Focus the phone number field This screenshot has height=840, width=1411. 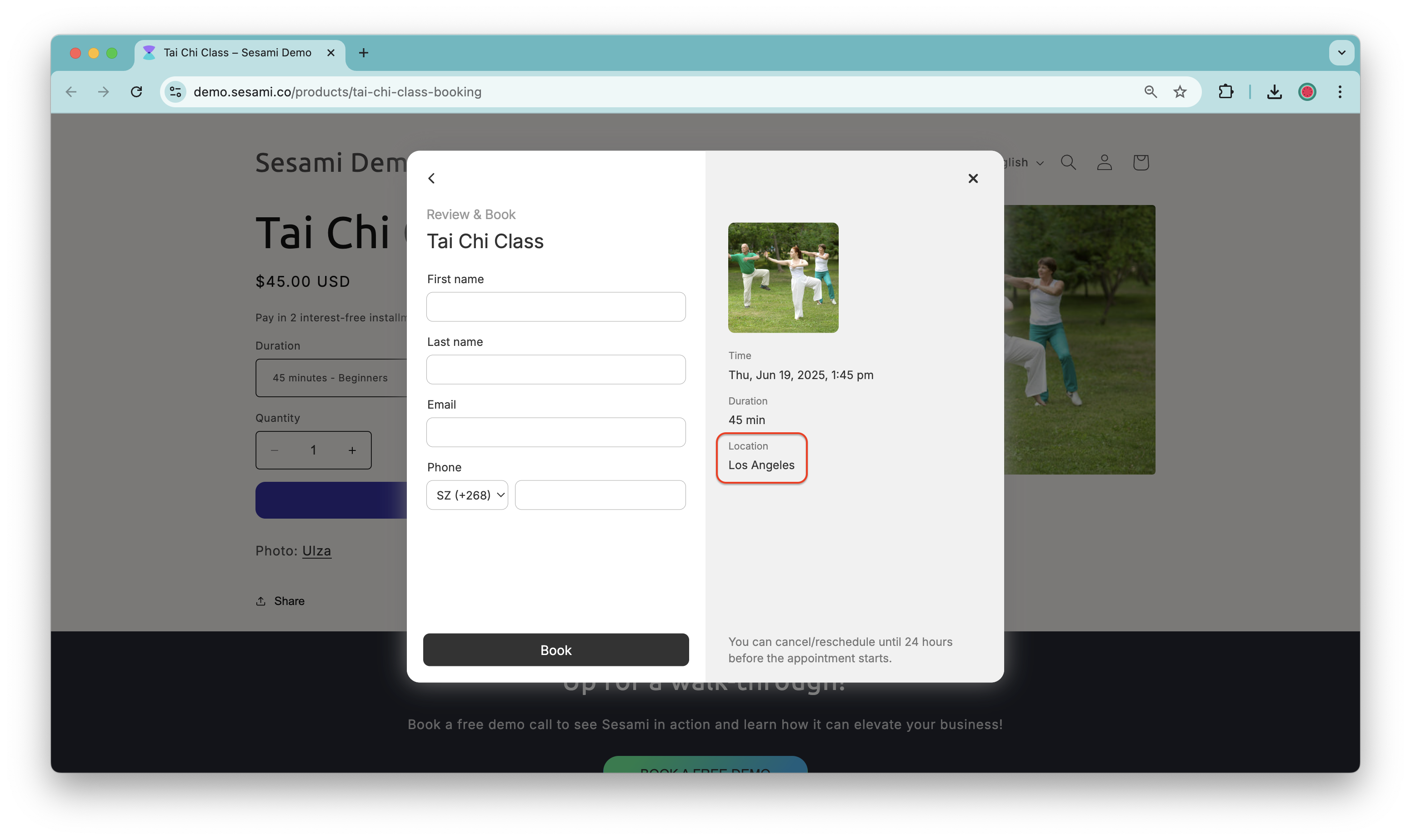600,495
